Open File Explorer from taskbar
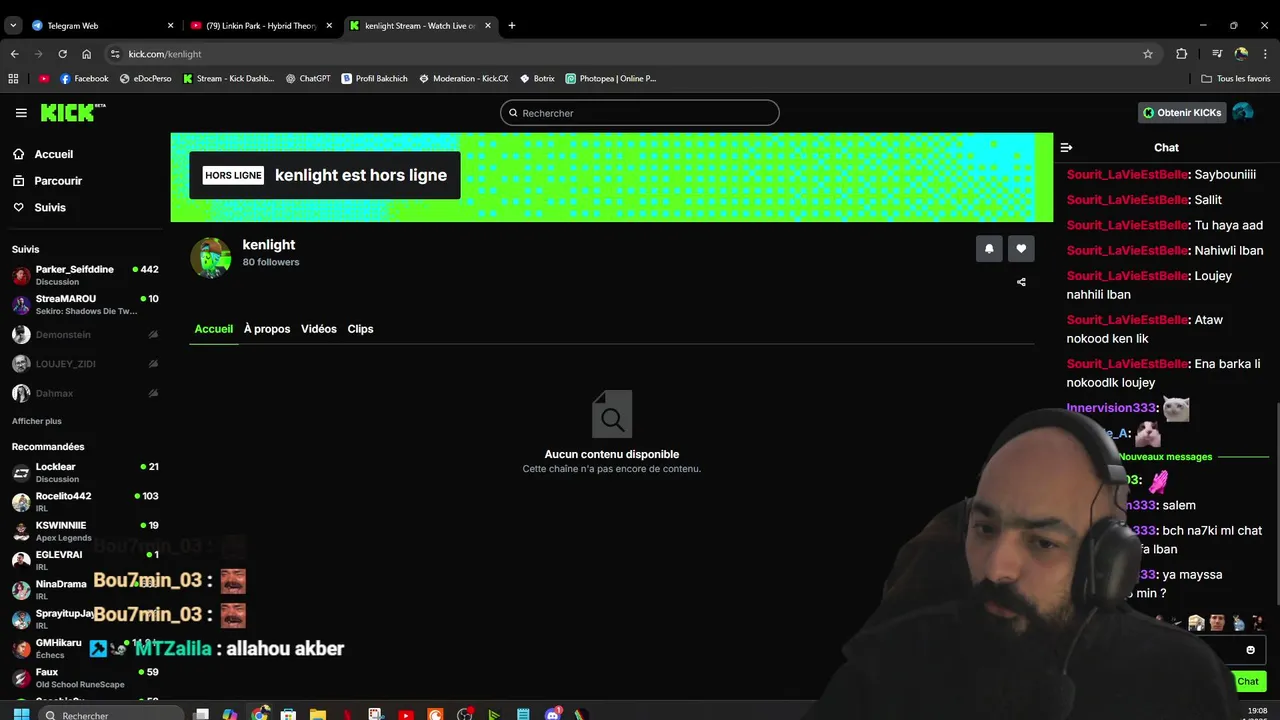 point(317,715)
